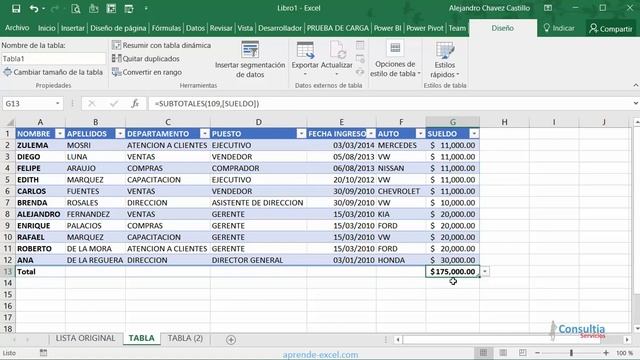Click the zoom in plus icon

point(606,353)
